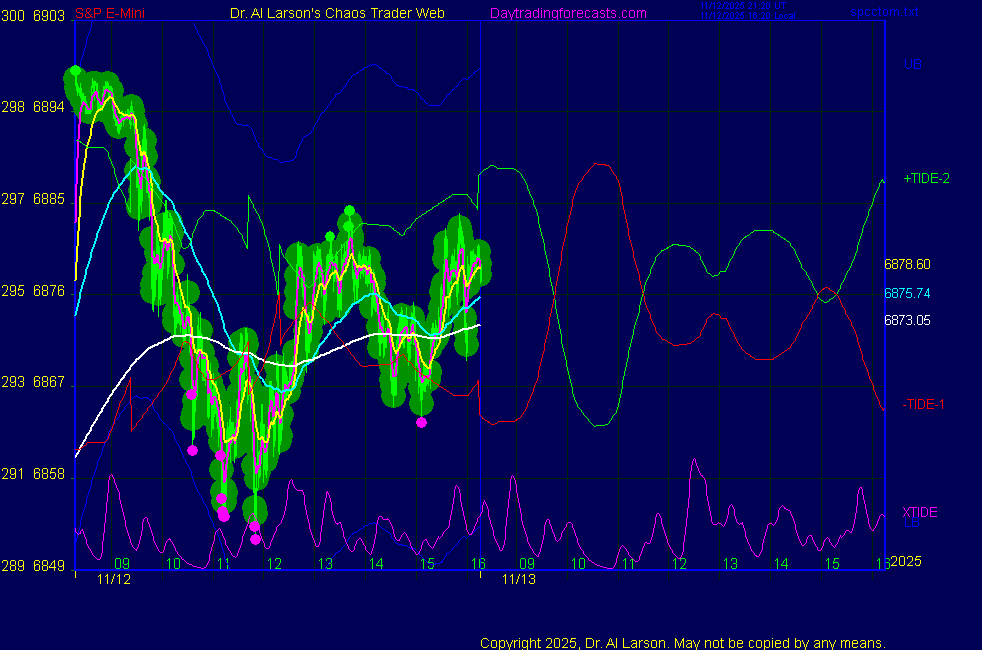Select the XTIDE legend label
982x650 pixels.
coord(920,512)
